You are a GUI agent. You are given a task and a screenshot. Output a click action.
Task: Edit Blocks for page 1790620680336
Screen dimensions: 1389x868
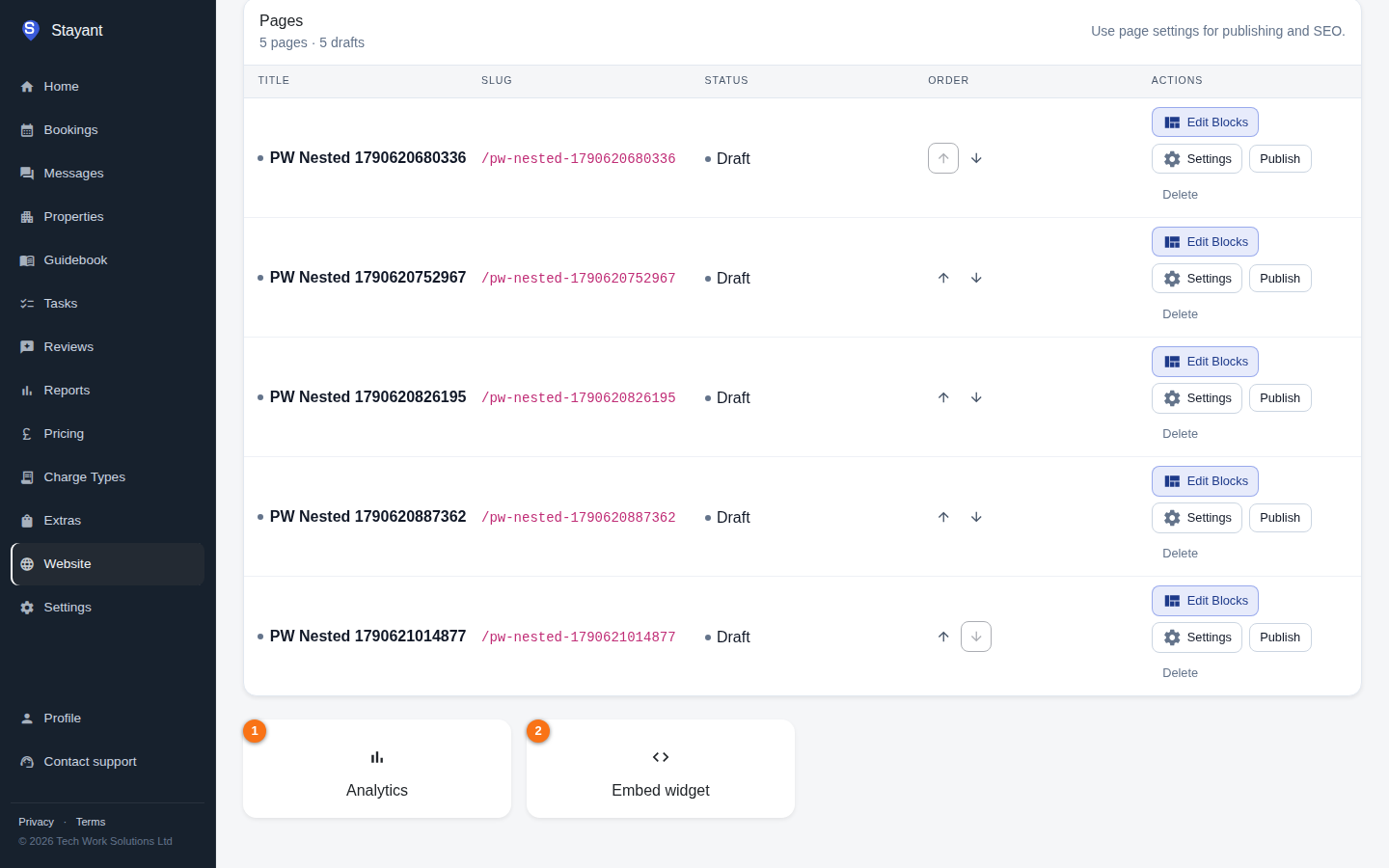(x=1205, y=122)
